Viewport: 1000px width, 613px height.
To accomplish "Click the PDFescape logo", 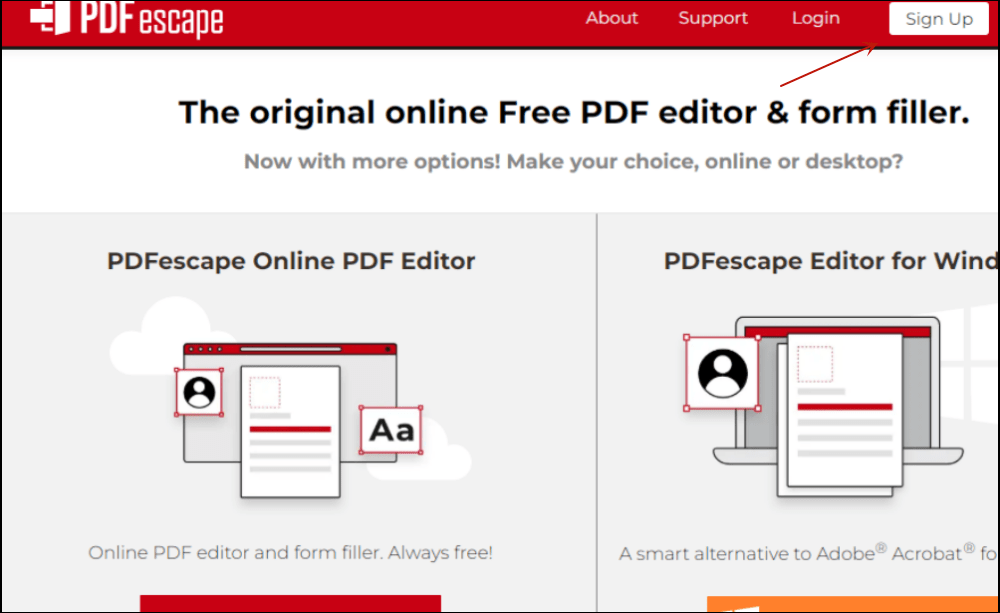I will (127, 18).
